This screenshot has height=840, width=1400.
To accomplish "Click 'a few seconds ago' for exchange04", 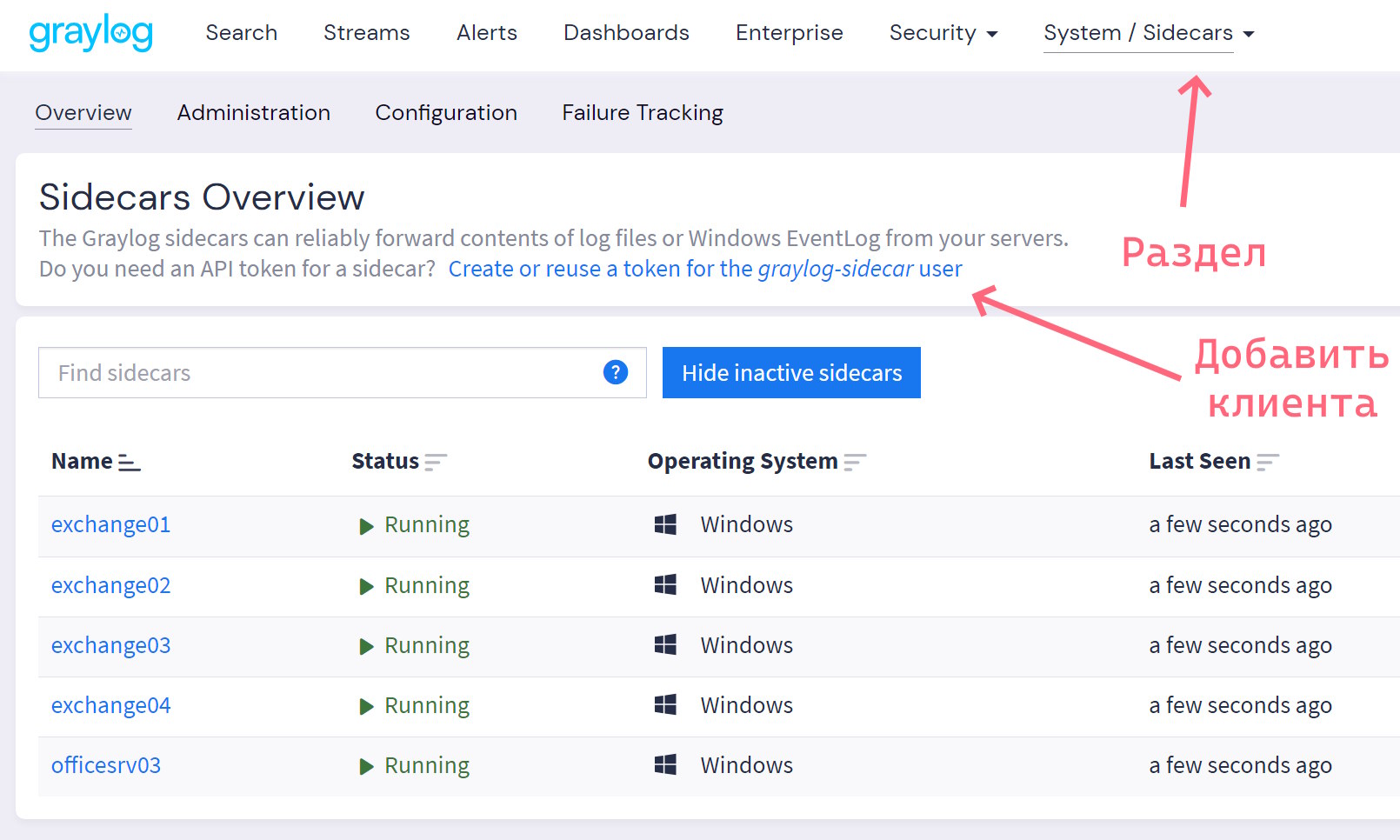I will pyautogui.click(x=1240, y=705).
